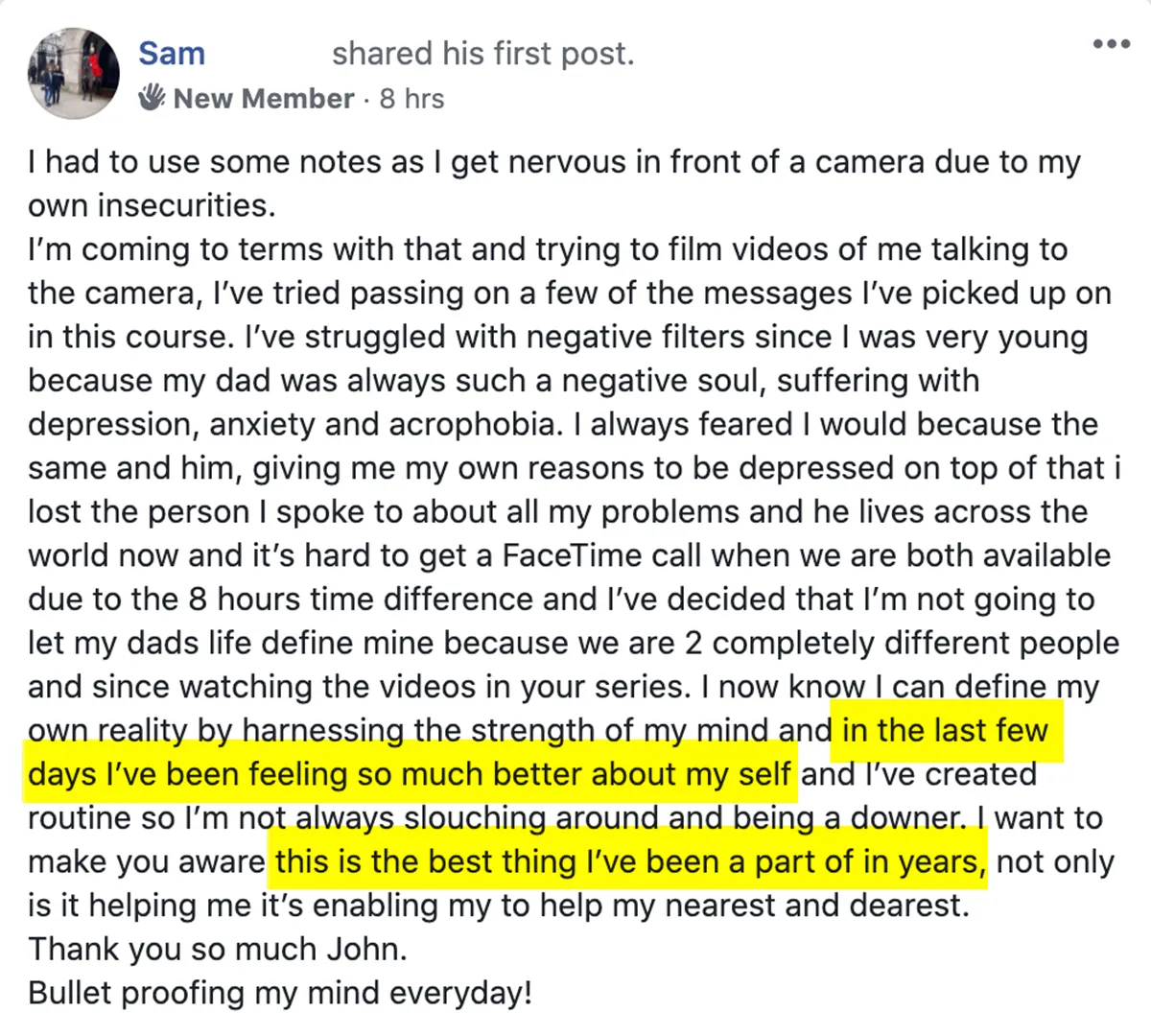This screenshot has width=1151, height=1036.
Task: Click the 8 hrs post timestamp
Action: coord(411,99)
